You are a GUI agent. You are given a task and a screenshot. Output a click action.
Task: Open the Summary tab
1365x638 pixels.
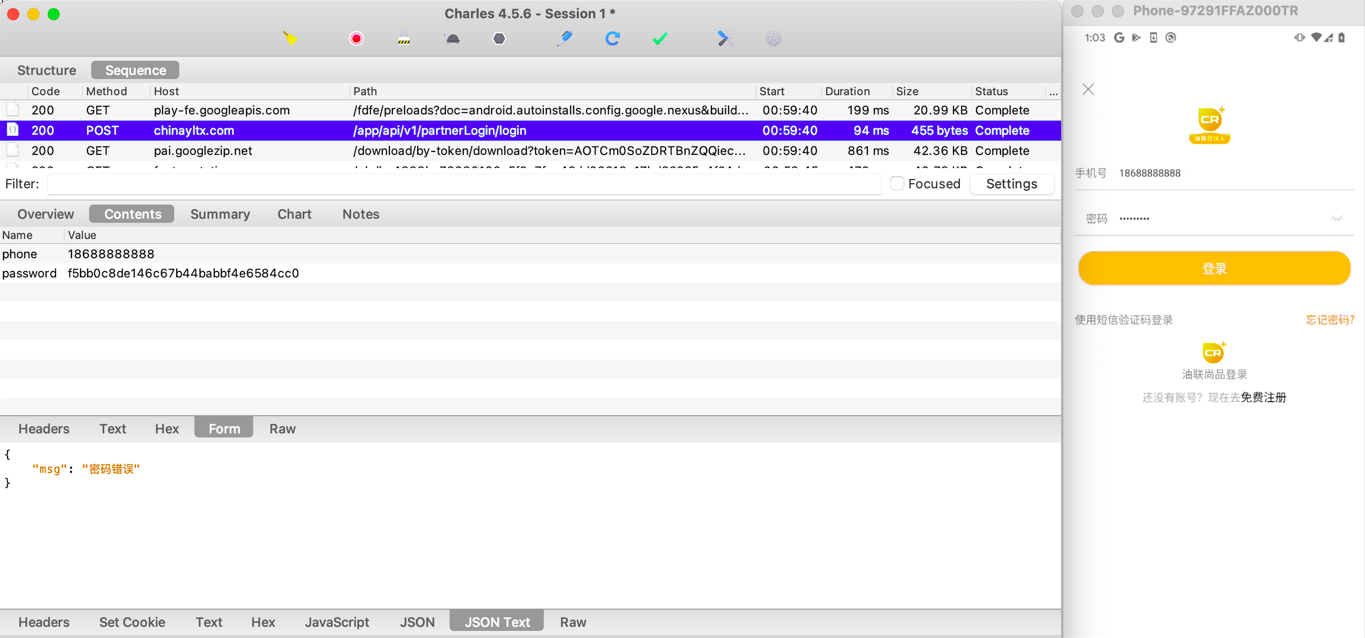click(220, 214)
